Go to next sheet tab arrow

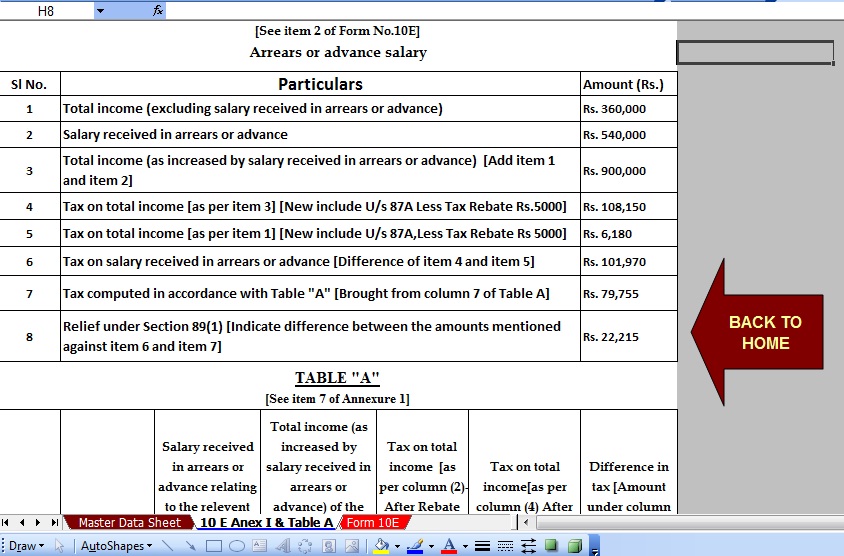pyautogui.click(x=38, y=522)
